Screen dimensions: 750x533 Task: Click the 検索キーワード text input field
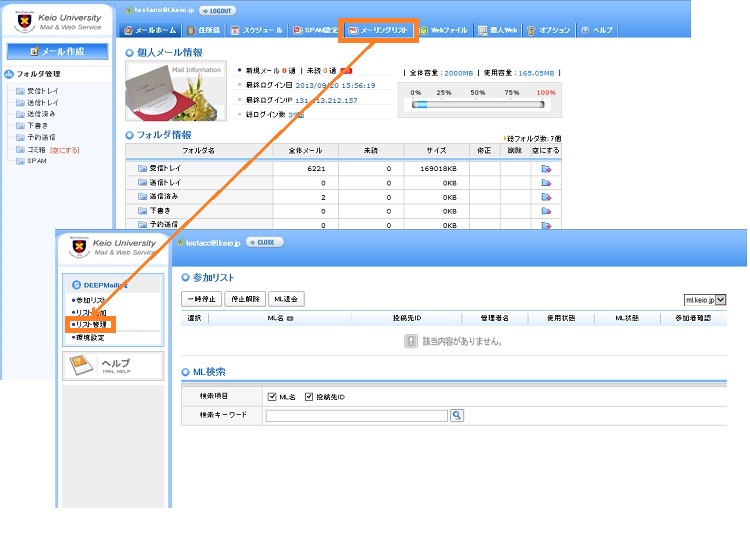(356, 415)
